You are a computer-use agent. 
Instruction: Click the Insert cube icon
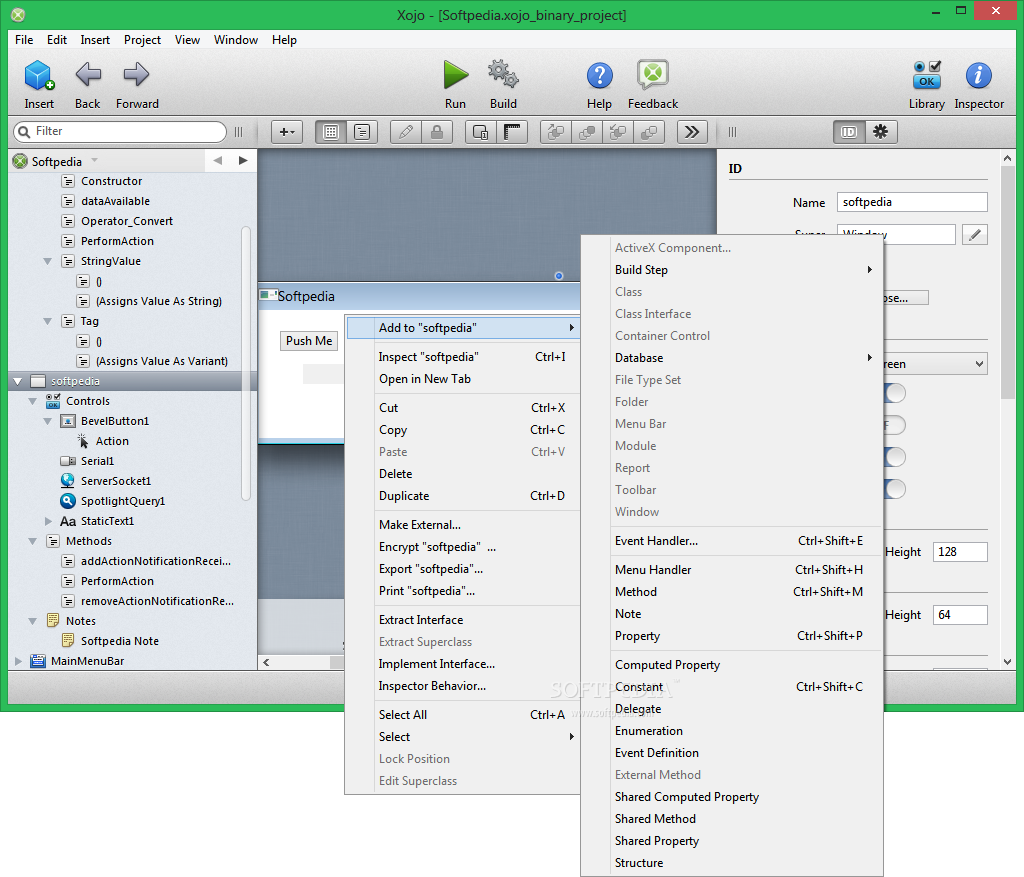pos(39,75)
